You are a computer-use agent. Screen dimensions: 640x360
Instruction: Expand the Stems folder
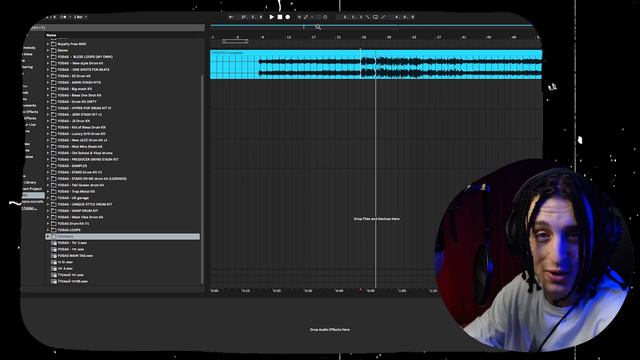48,51
